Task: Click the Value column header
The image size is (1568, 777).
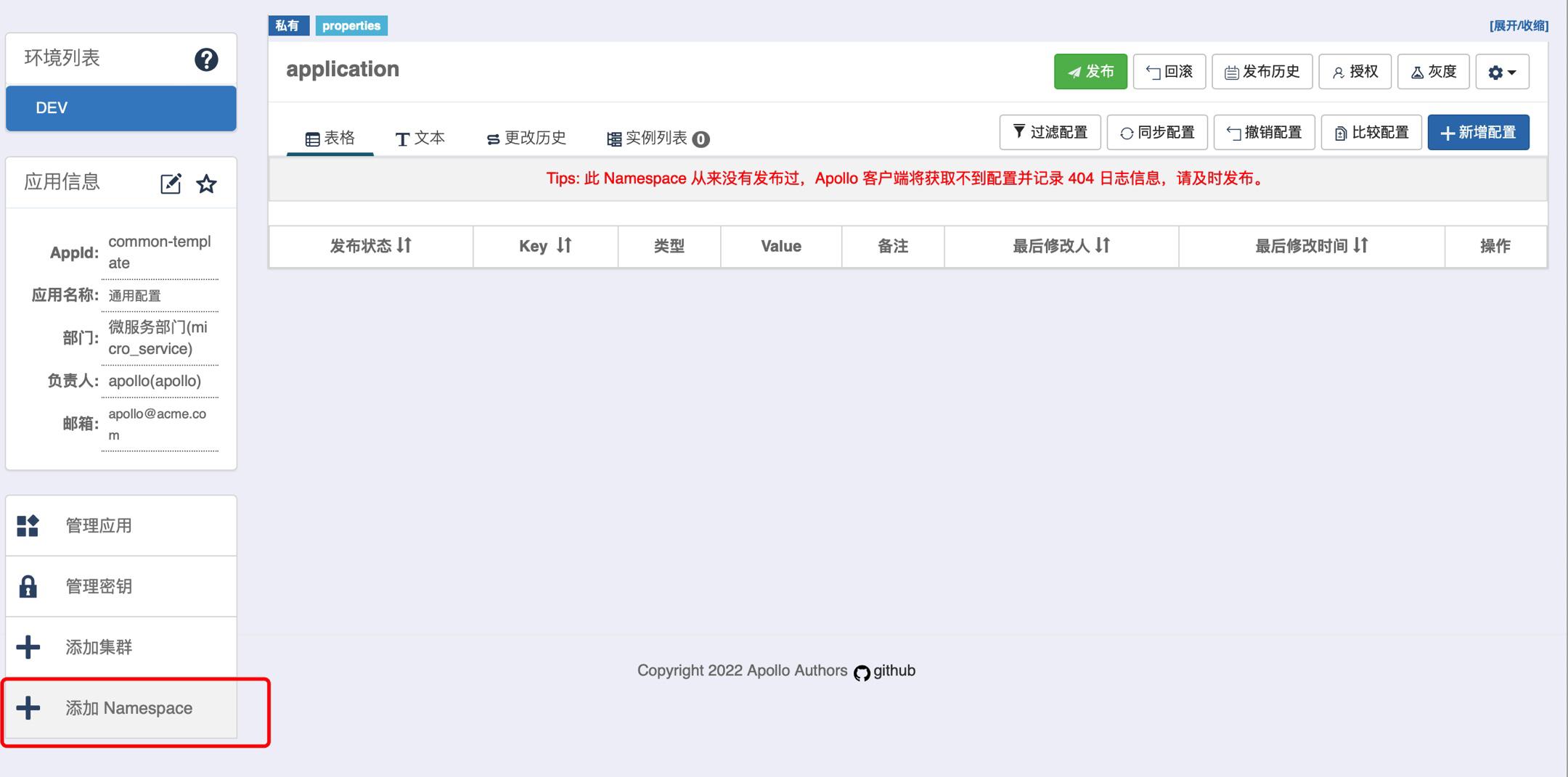Action: (781, 246)
